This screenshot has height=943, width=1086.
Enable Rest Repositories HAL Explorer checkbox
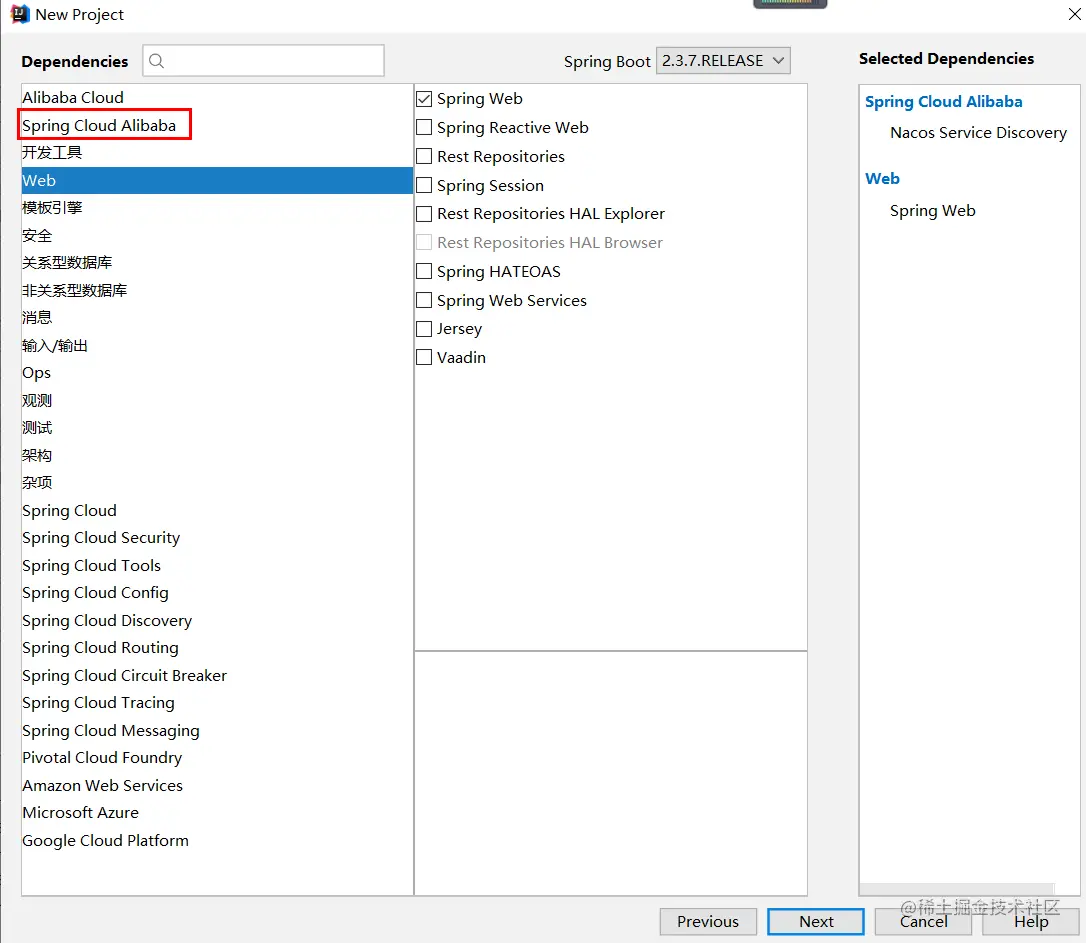424,214
